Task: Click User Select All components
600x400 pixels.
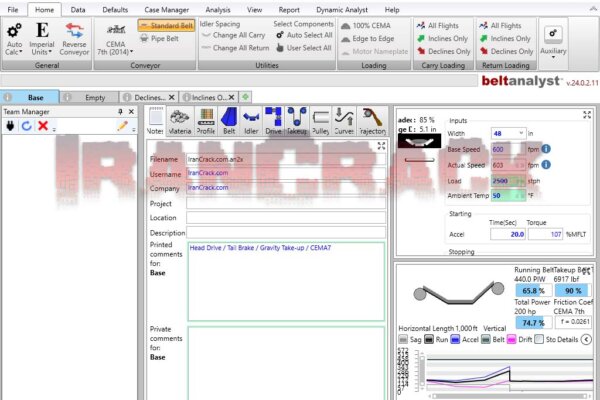Action: click(304, 48)
